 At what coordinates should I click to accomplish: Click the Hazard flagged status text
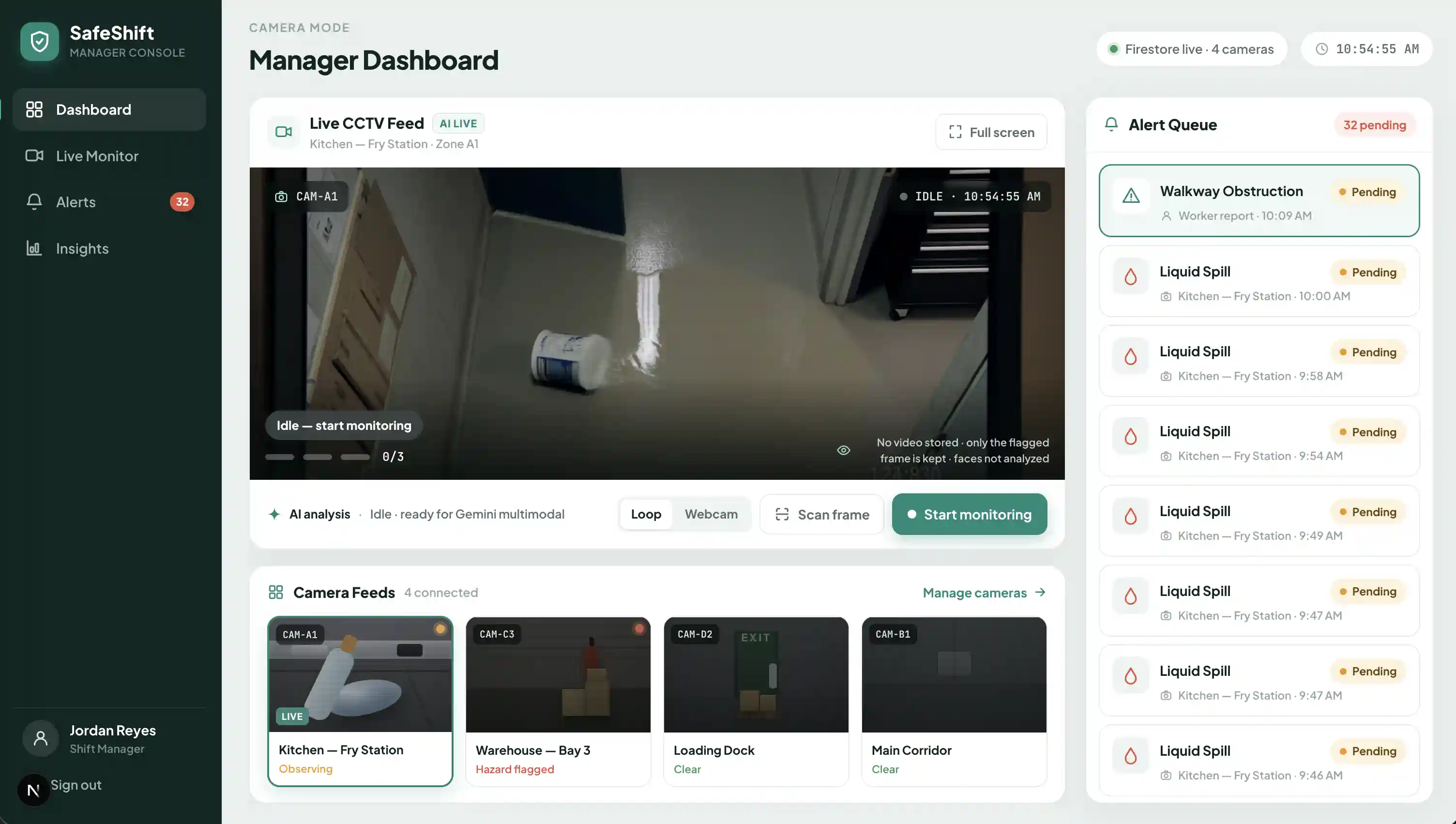click(515, 769)
